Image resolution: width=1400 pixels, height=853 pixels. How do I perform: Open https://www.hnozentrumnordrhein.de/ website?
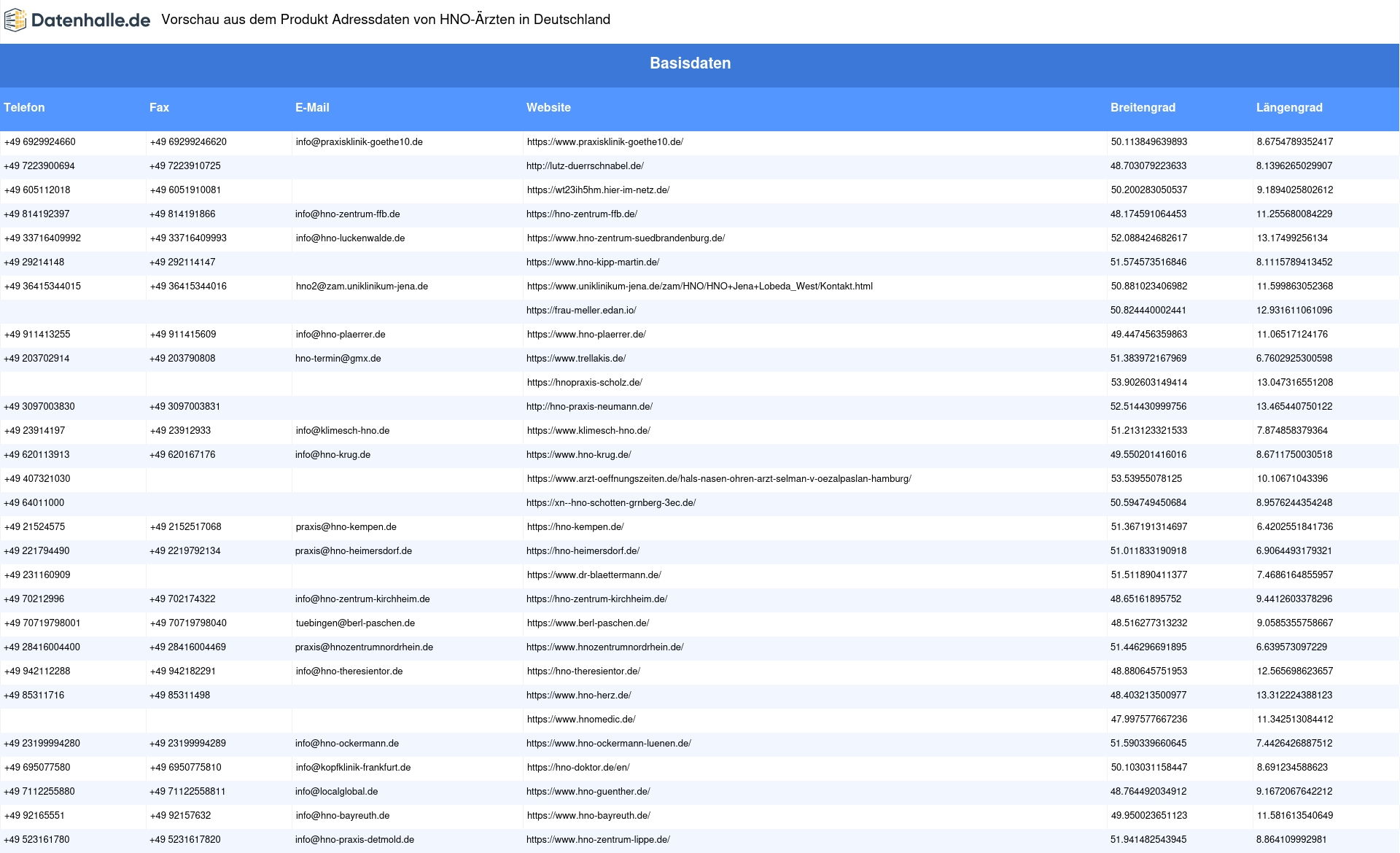tap(605, 647)
